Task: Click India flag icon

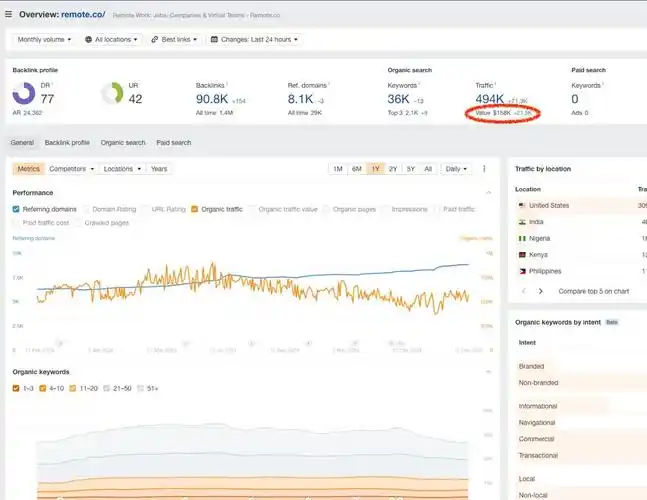Action: [x=522, y=222]
